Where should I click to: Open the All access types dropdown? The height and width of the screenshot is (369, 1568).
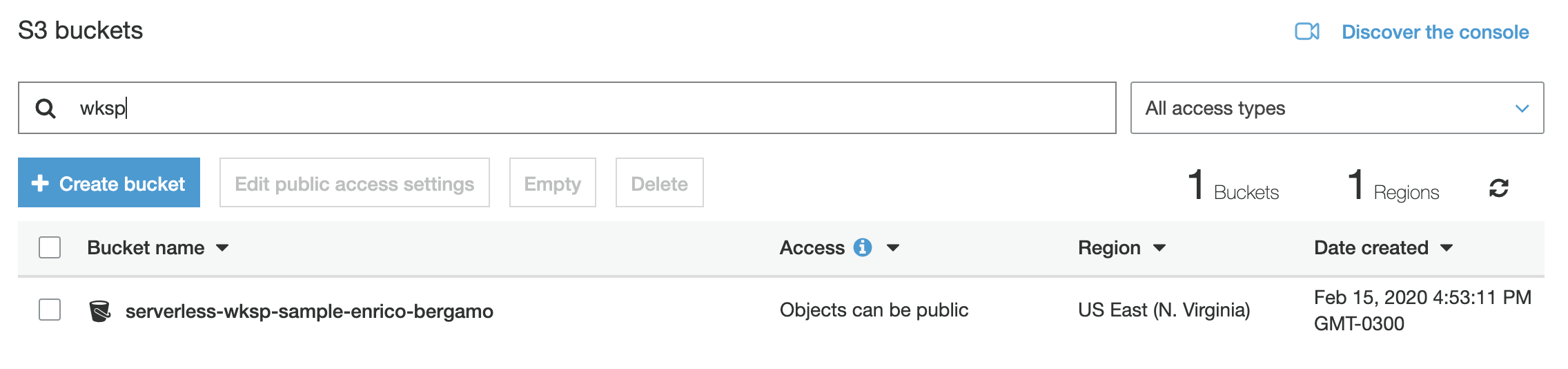click(1337, 108)
